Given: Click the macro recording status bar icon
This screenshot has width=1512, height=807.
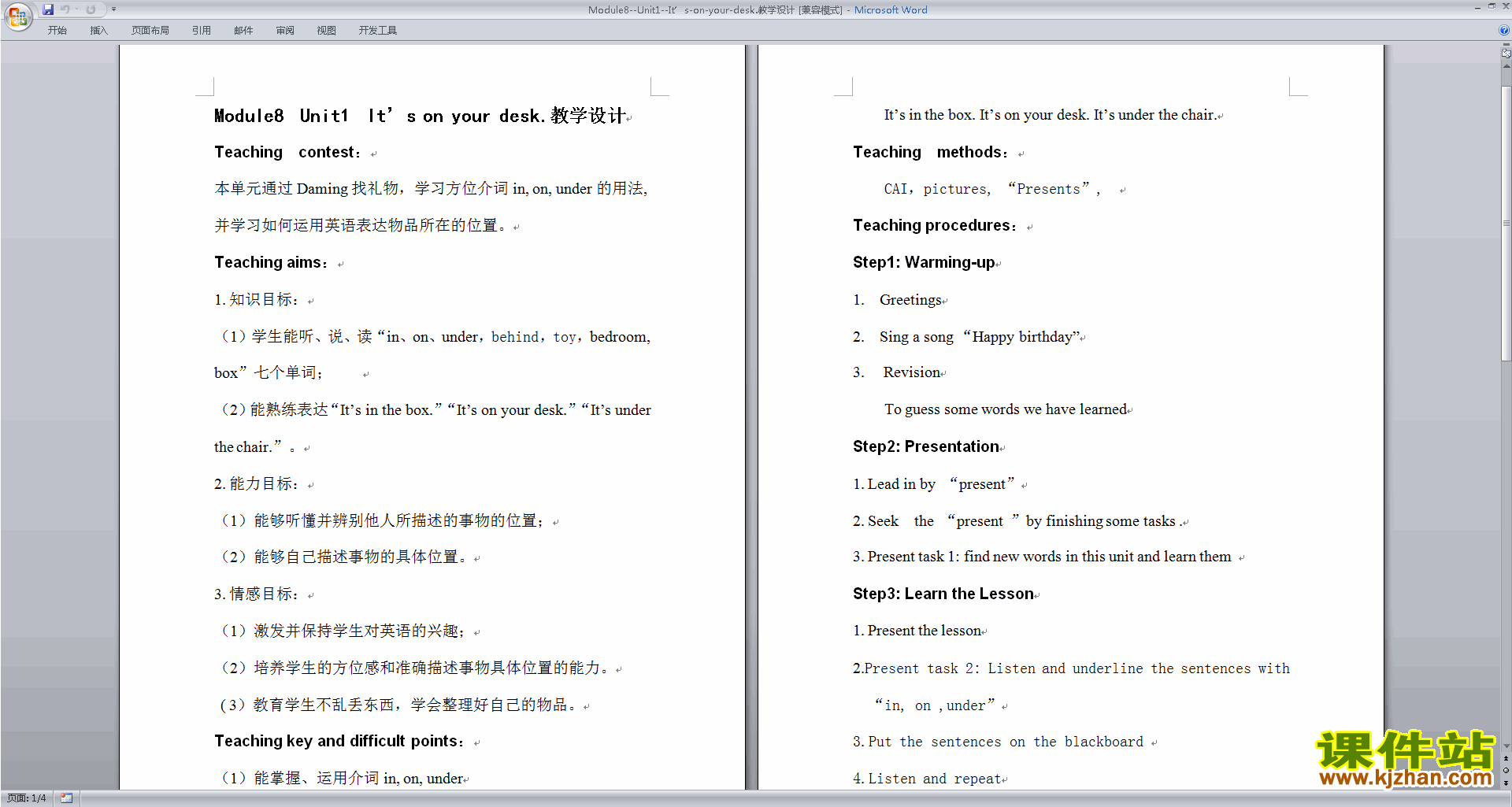Looking at the screenshot, I should 66,798.
